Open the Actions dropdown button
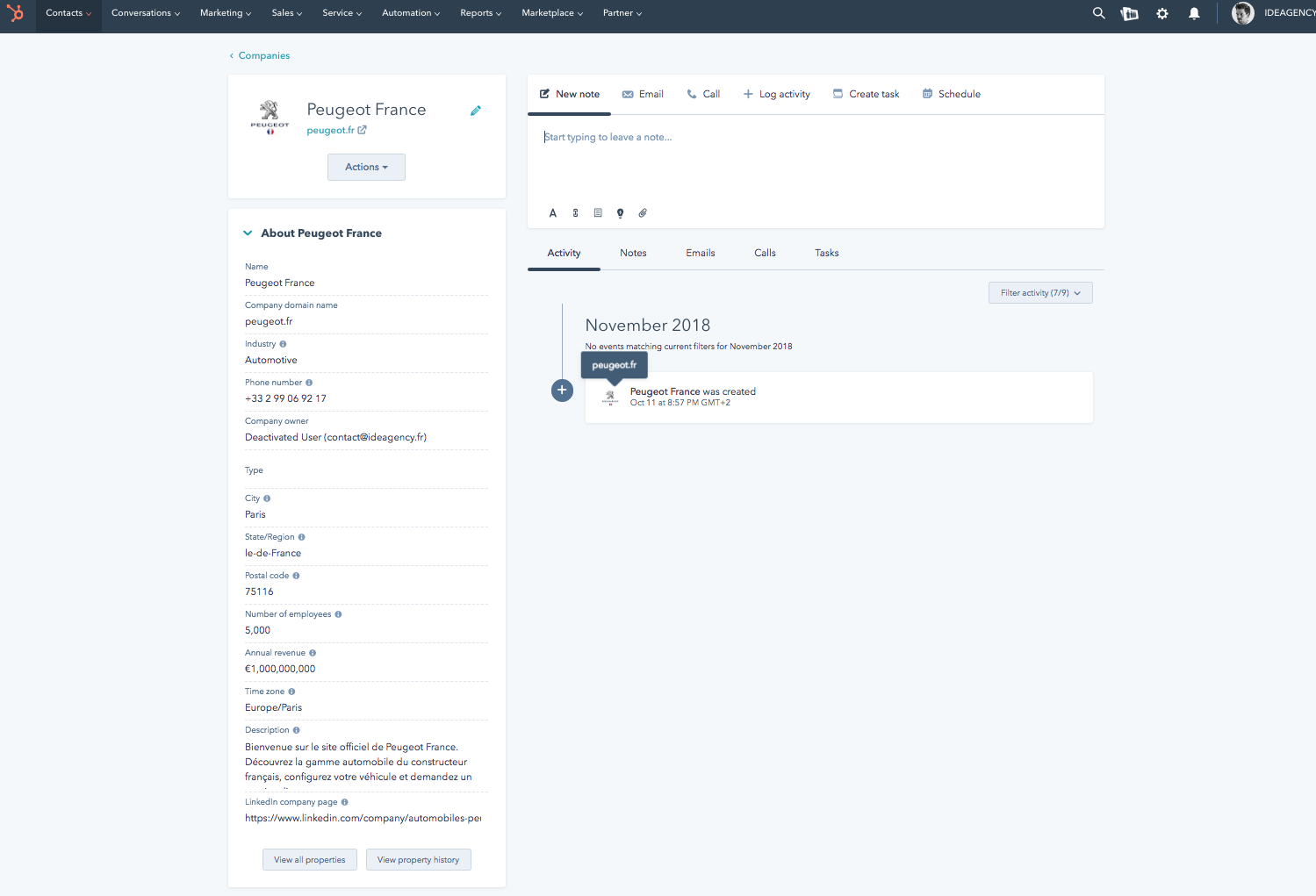Viewport: 1316px width, 896px height. pyautogui.click(x=366, y=167)
